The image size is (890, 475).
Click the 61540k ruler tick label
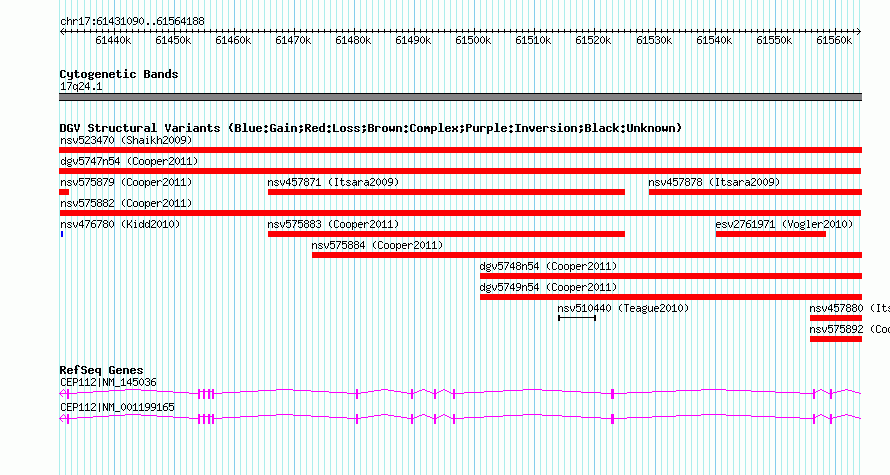[x=715, y=40]
